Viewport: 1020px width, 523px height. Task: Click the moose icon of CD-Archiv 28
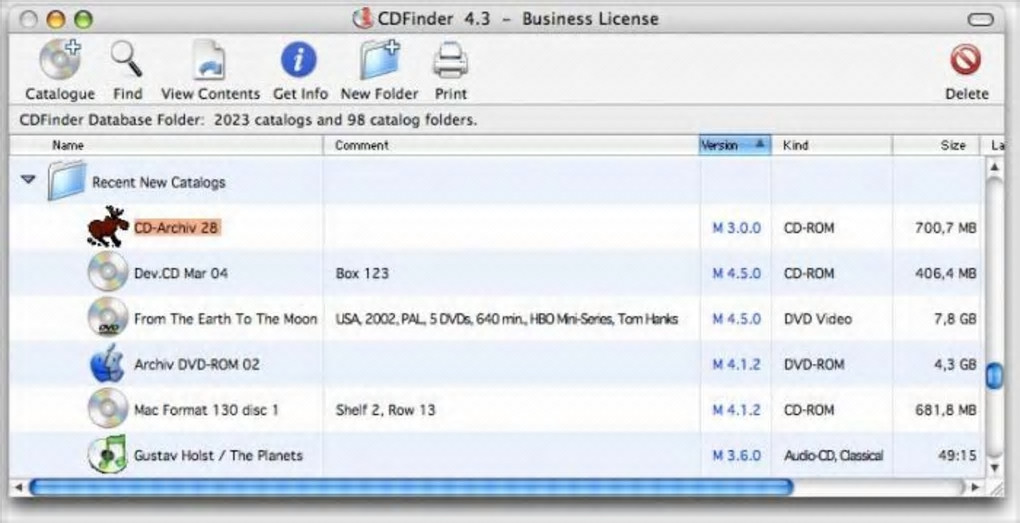[107, 227]
